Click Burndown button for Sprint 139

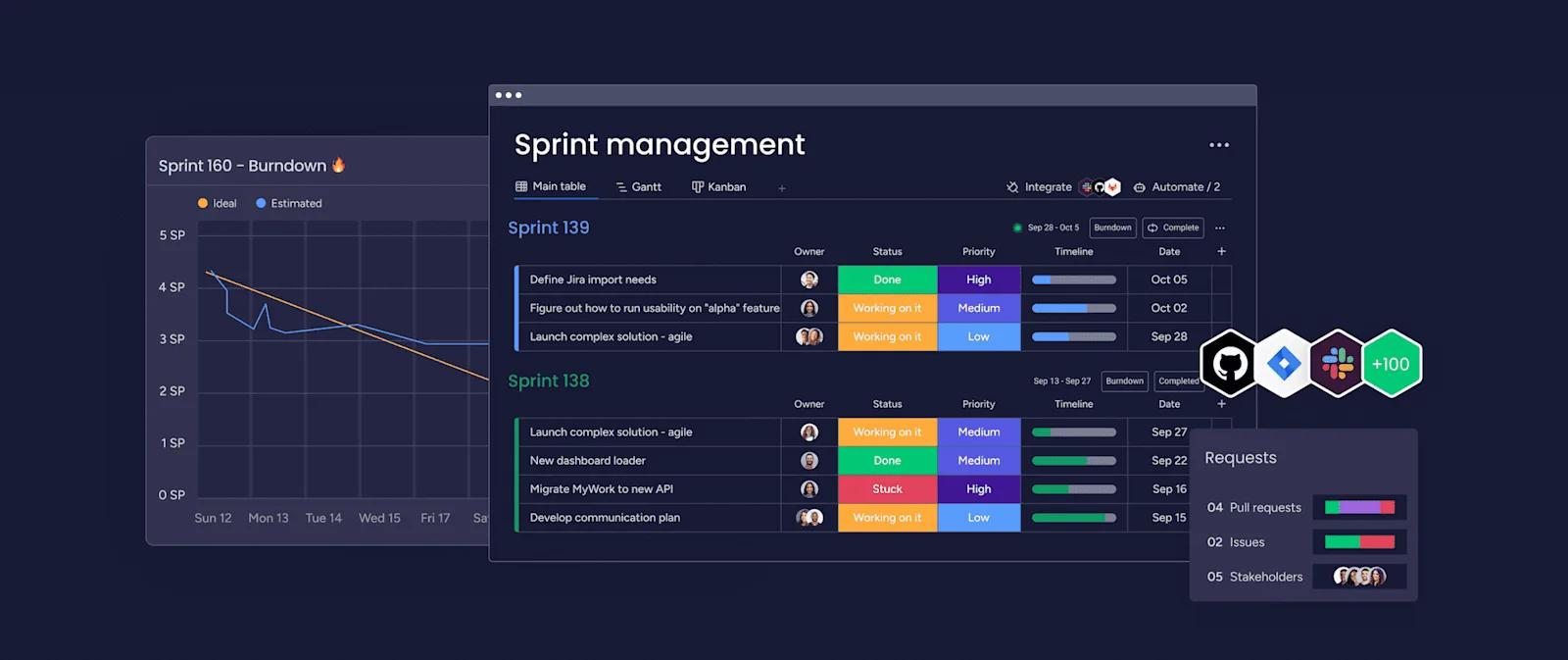point(1112,228)
